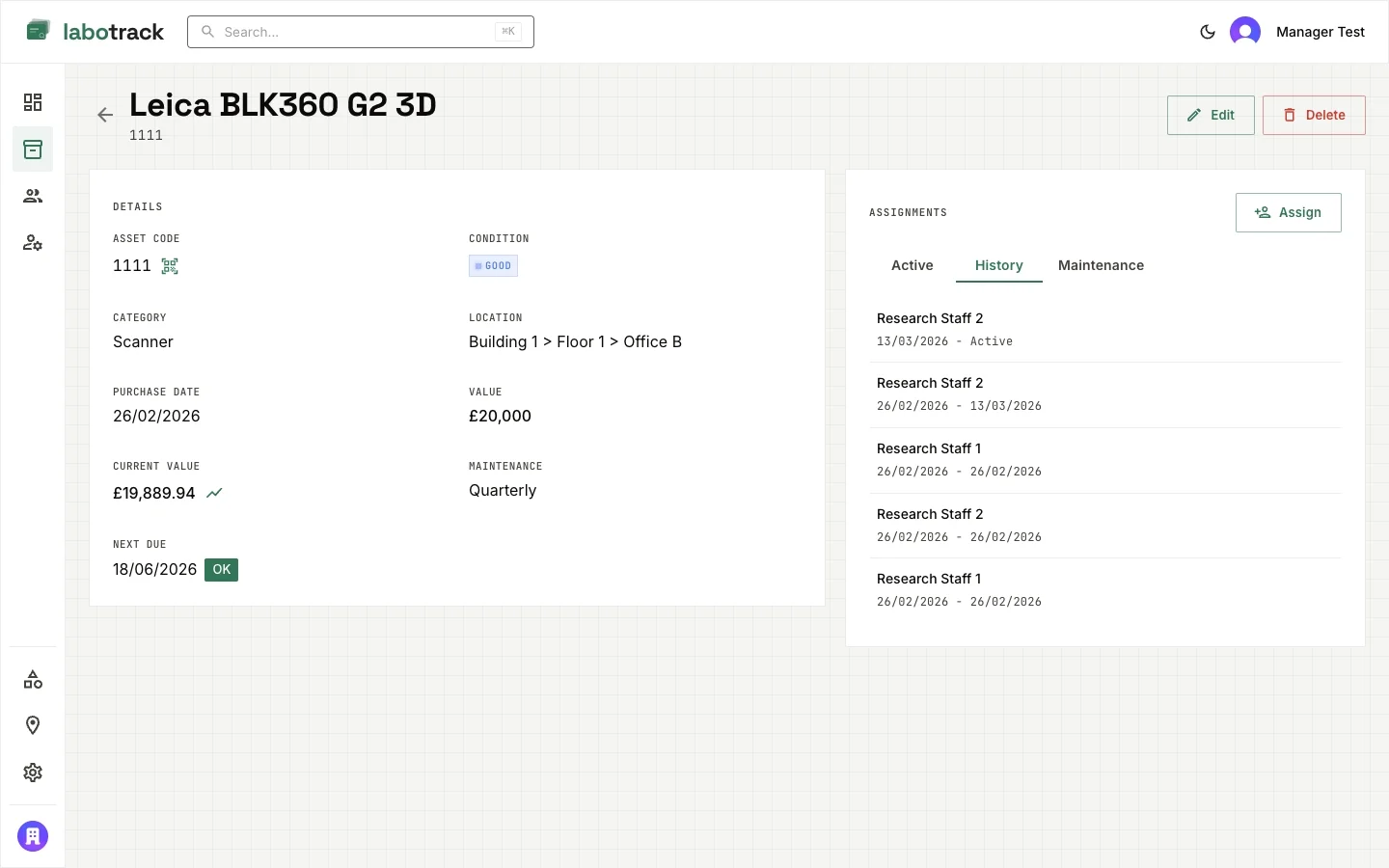Viewport: 1389px width, 868px height.
Task: Click the Scanner category value
Action: [143, 342]
